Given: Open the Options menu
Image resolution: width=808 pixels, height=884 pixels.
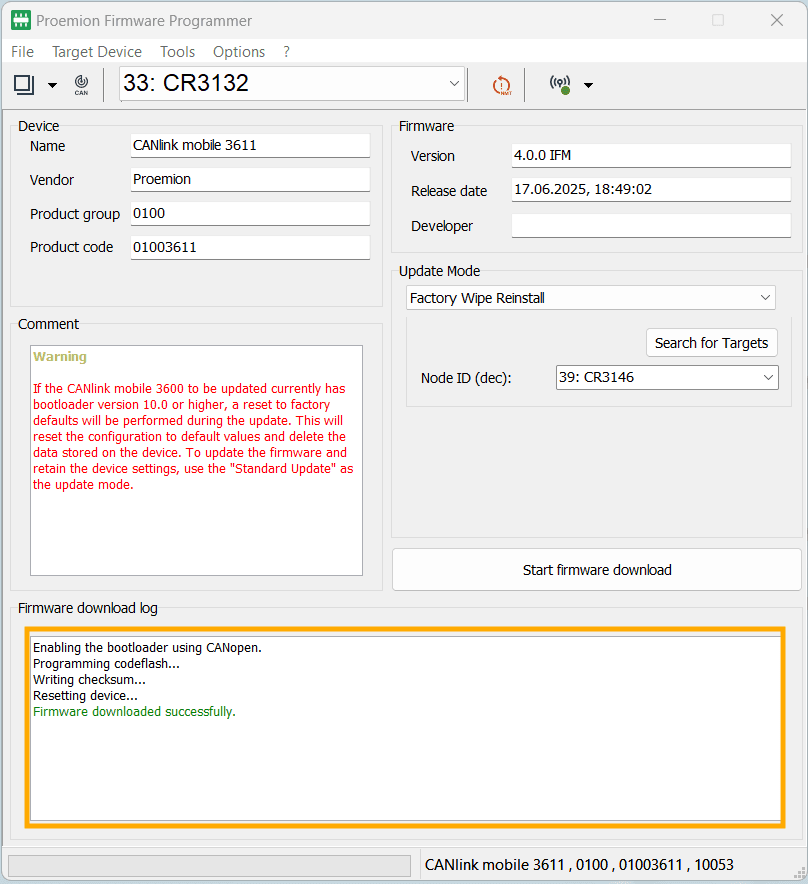Looking at the screenshot, I should point(239,52).
